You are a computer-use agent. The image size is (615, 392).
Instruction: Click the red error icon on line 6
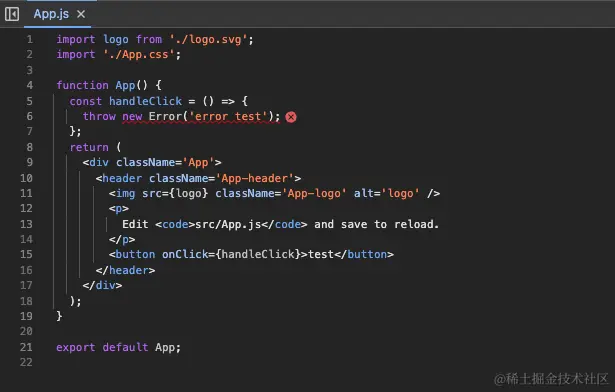291,117
